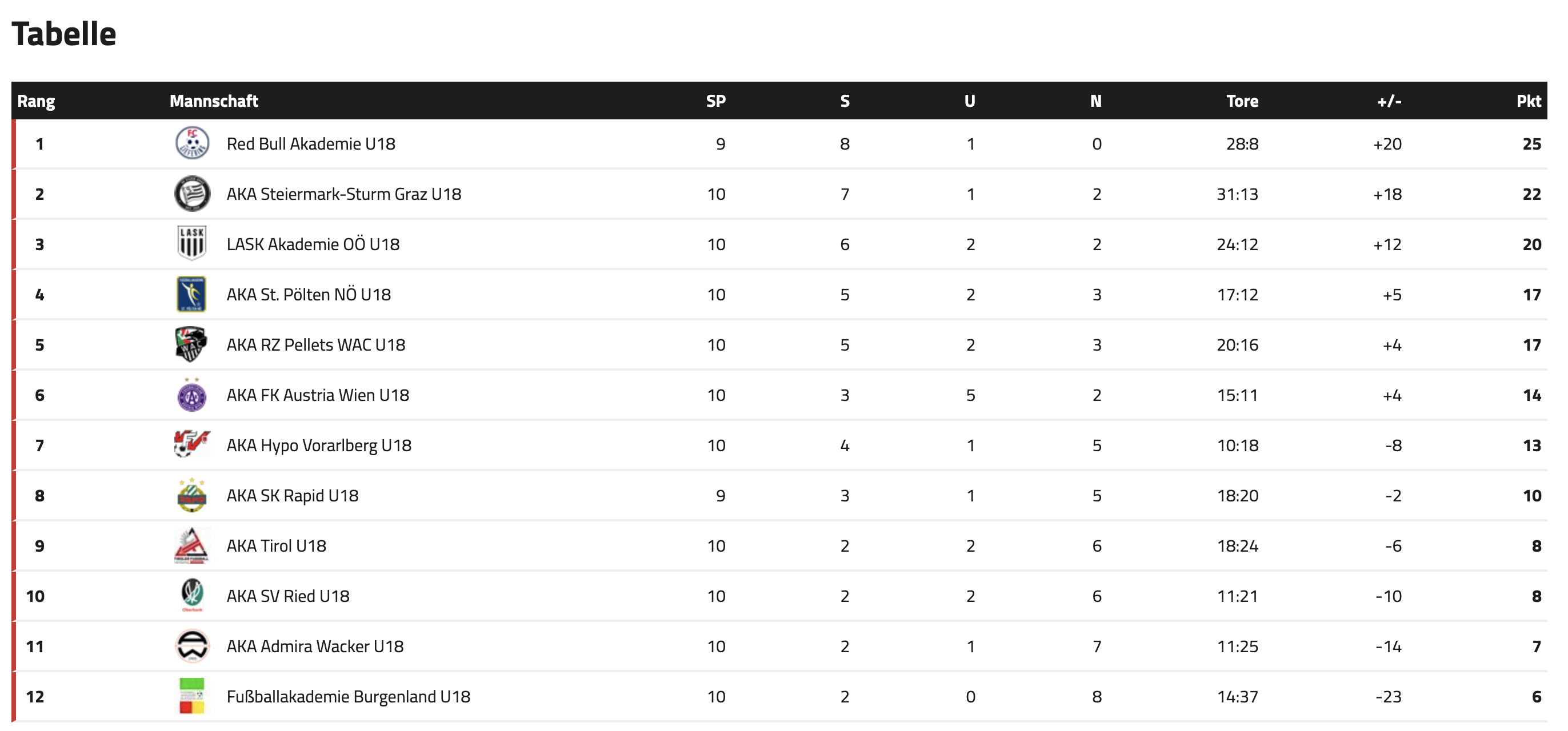Click the SV Ried club crest

192,596
